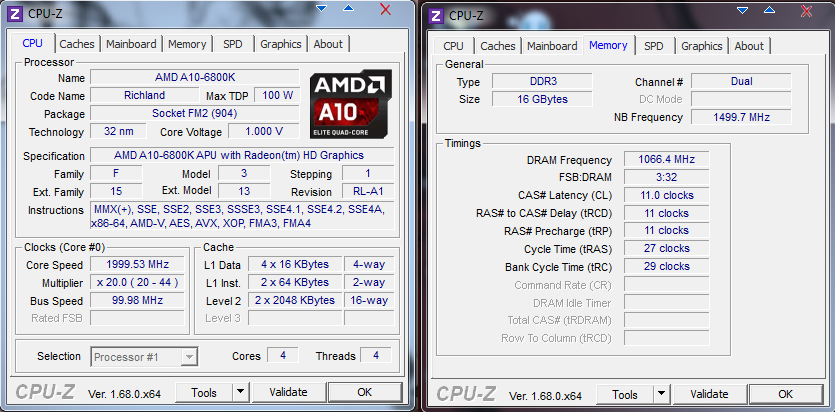Open the SPD tab in right window

tap(653, 46)
